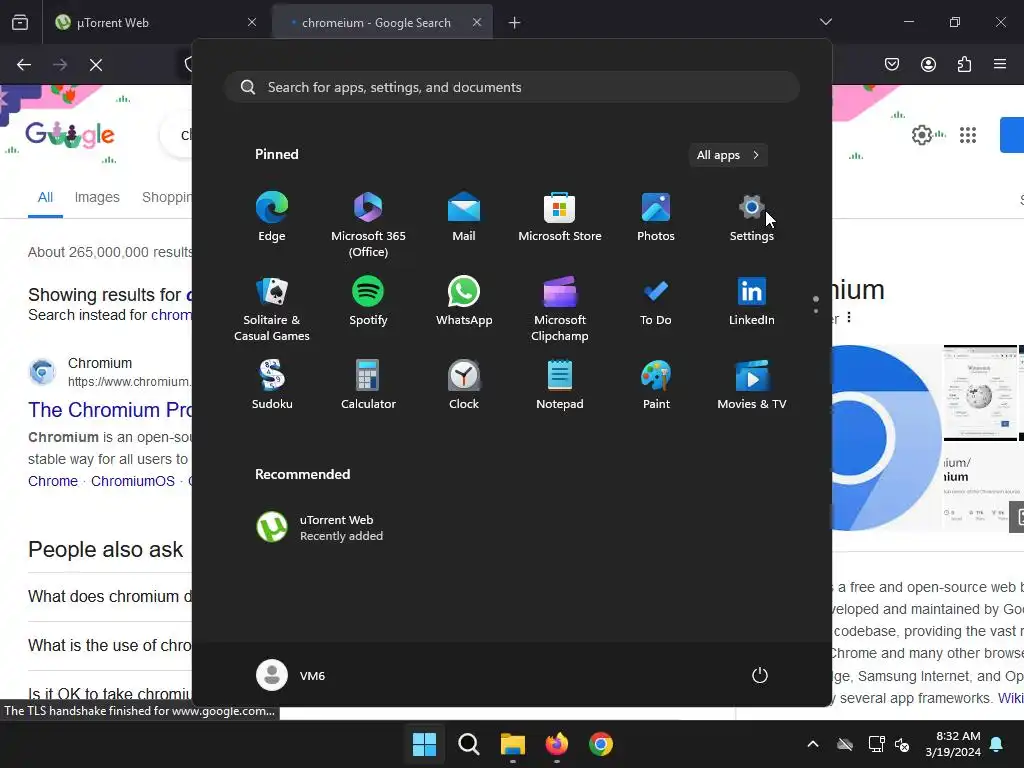Show hidden system tray icons
The width and height of the screenshot is (1024, 768).
[x=813, y=744]
